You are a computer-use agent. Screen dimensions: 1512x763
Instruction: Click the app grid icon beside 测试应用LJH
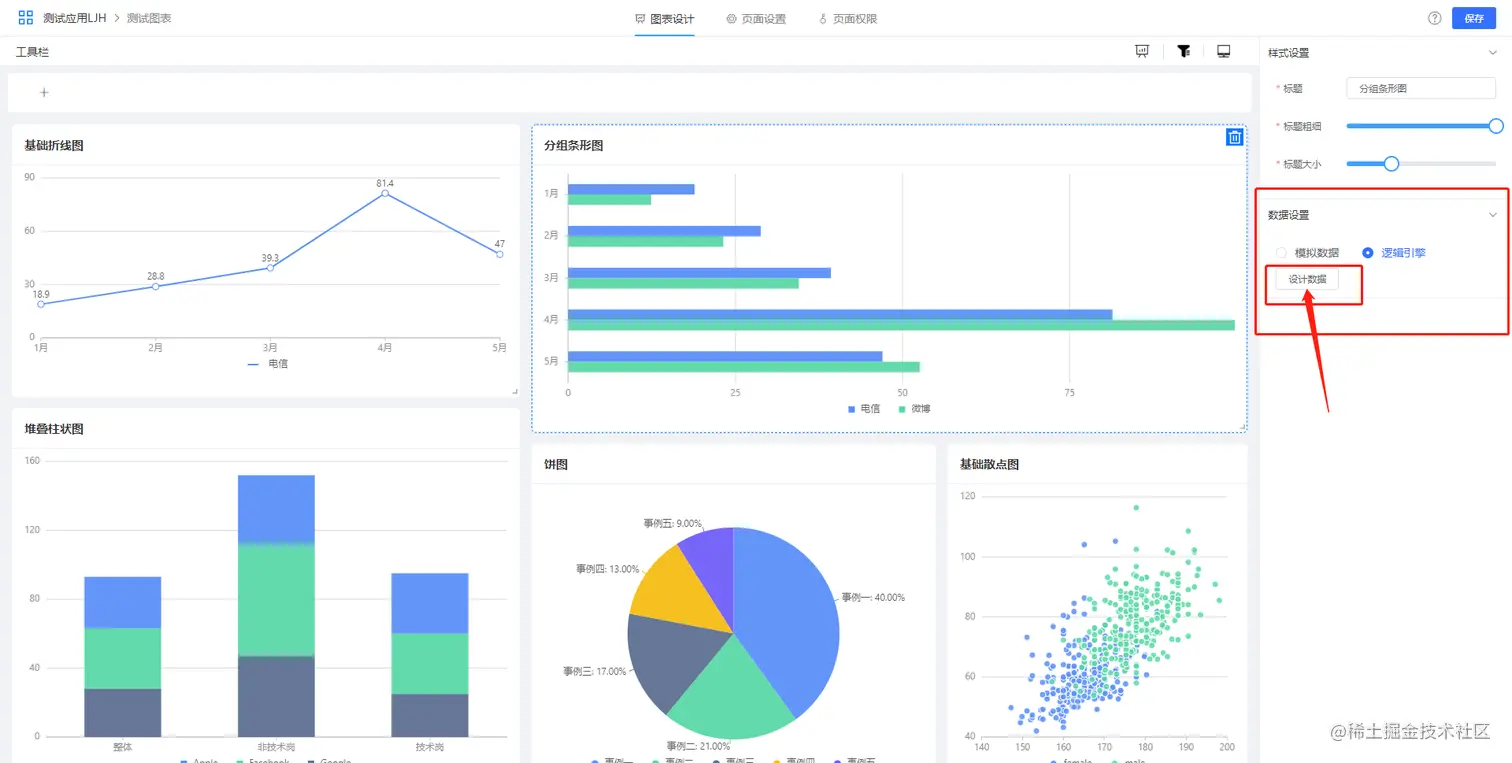[26, 18]
